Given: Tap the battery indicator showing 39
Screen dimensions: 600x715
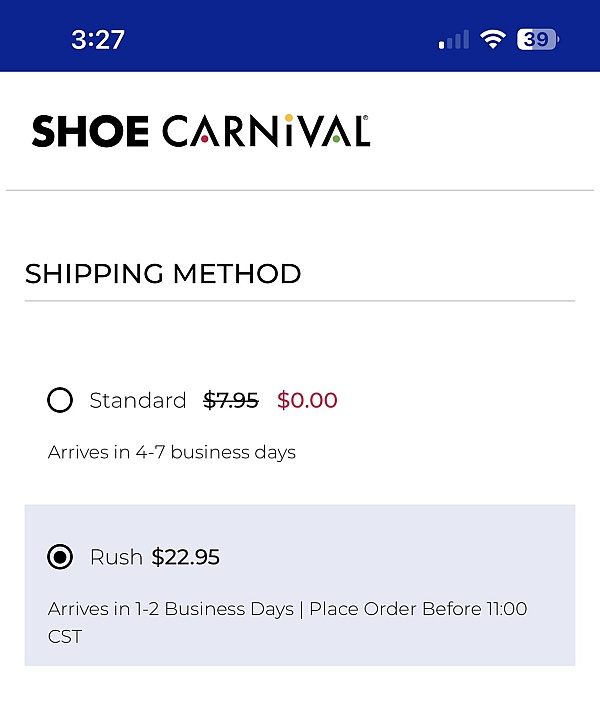Looking at the screenshot, I should point(538,39).
